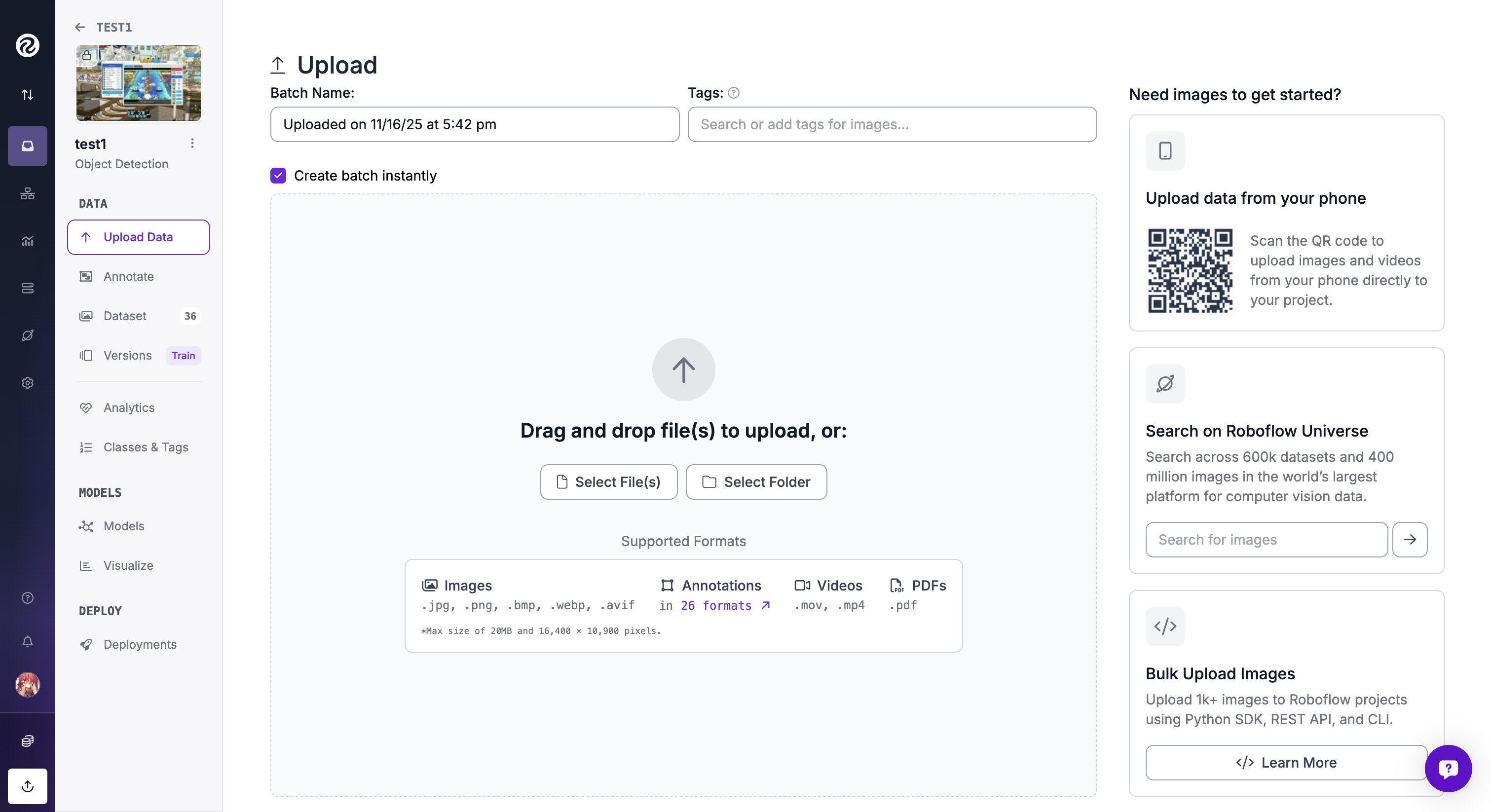Open the help chat bubble at bottom right
This screenshot has width=1492, height=812.
coord(1449,769)
